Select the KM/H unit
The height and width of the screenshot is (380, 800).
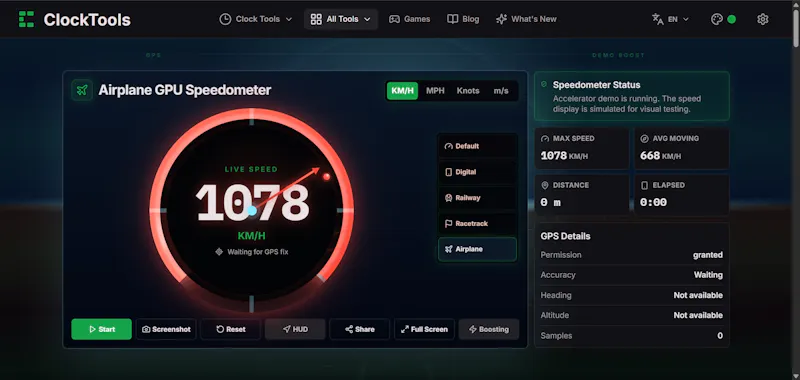pos(402,91)
